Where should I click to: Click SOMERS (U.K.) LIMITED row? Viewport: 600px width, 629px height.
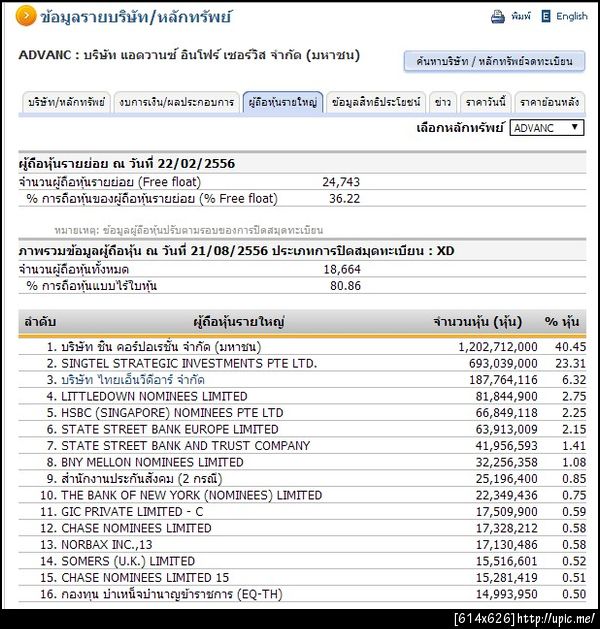(x=302, y=561)
